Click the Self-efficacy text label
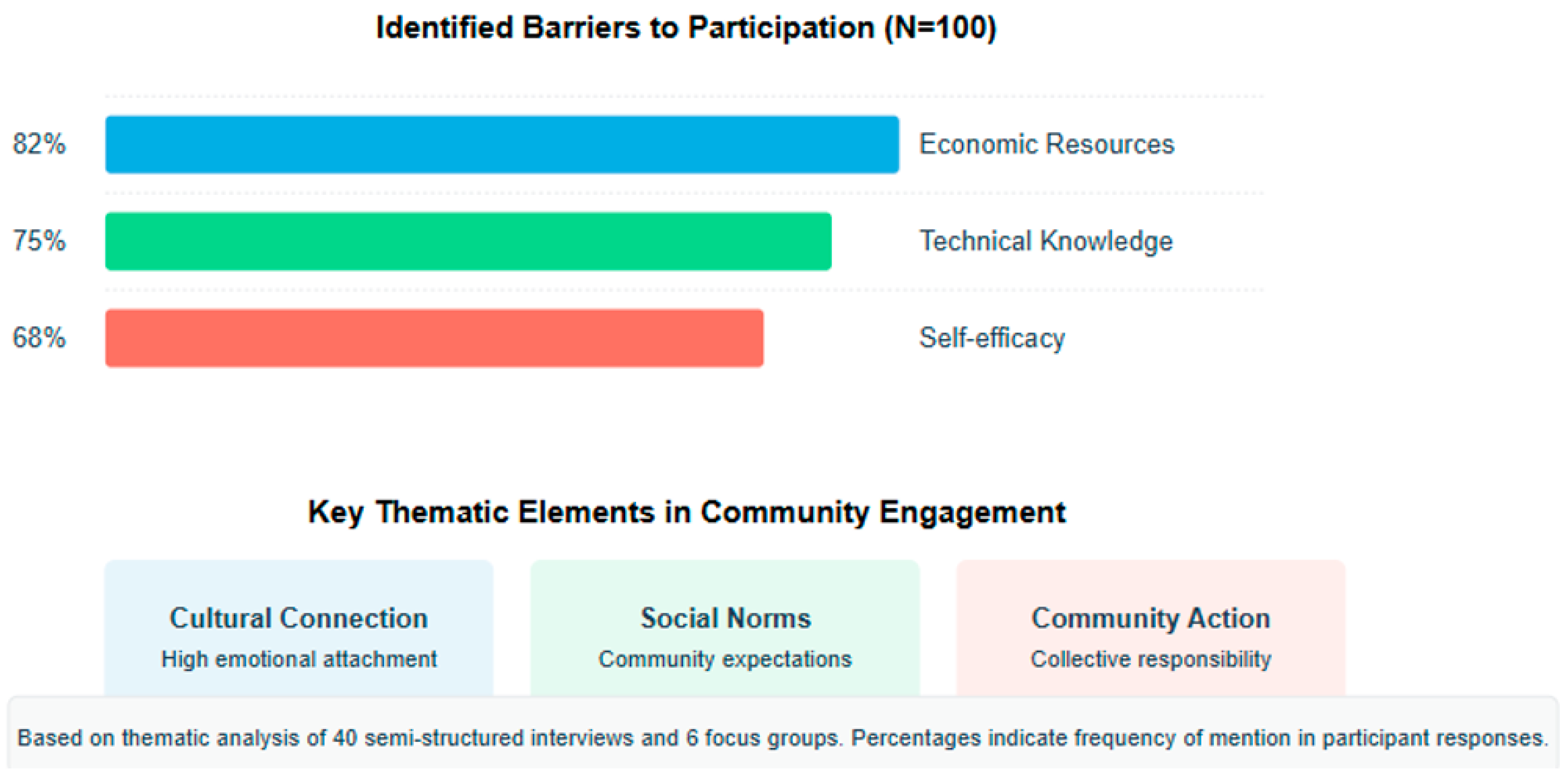Screen dimensions: 1568x778 pyautogui.click(x=992, y=338)
